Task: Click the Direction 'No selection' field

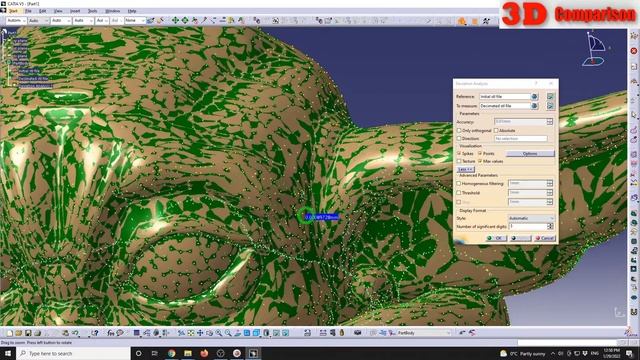Action: [520, 139]
